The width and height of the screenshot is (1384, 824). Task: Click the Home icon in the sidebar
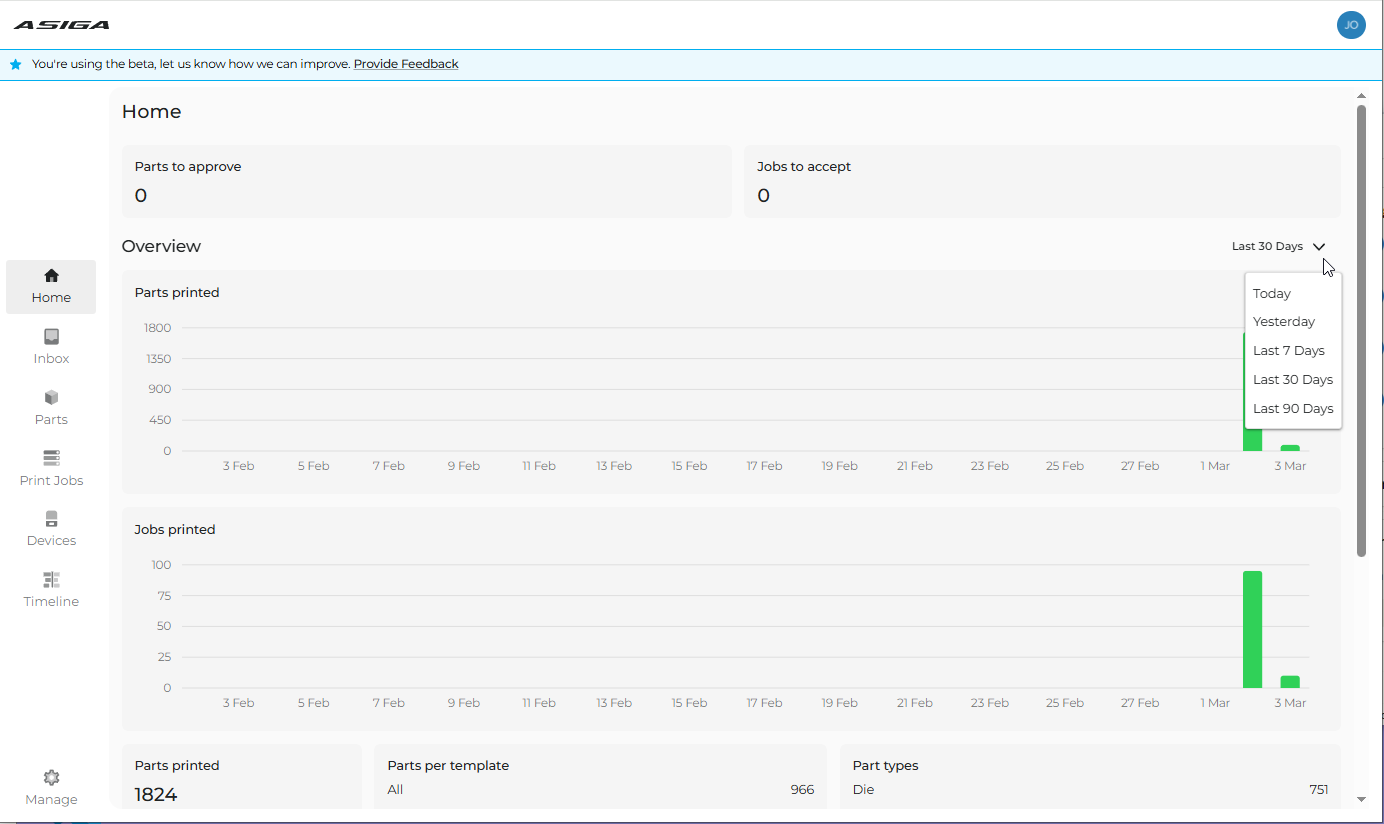(51, 276)
